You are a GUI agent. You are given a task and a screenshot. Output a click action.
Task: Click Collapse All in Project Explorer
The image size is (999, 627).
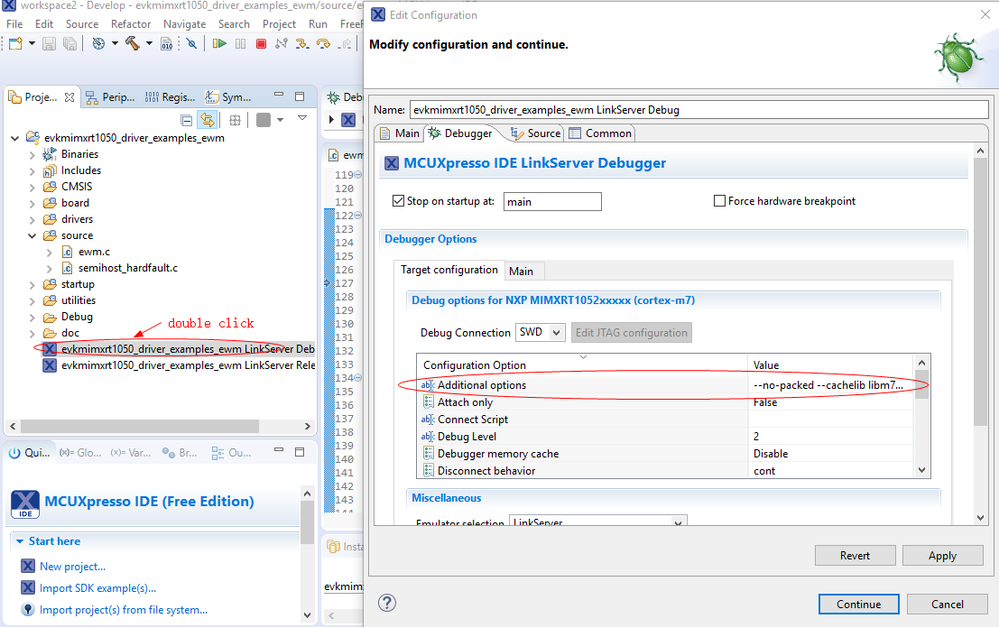coord(186,120)
